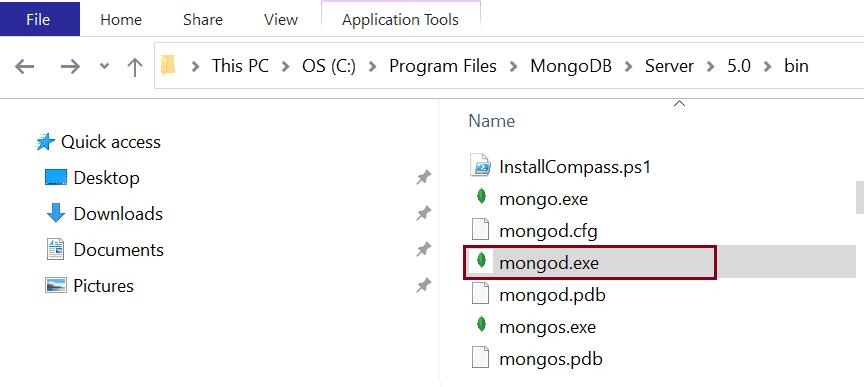Expand chevron after MongoDB breadcrumb

click(x=629, y=67)
